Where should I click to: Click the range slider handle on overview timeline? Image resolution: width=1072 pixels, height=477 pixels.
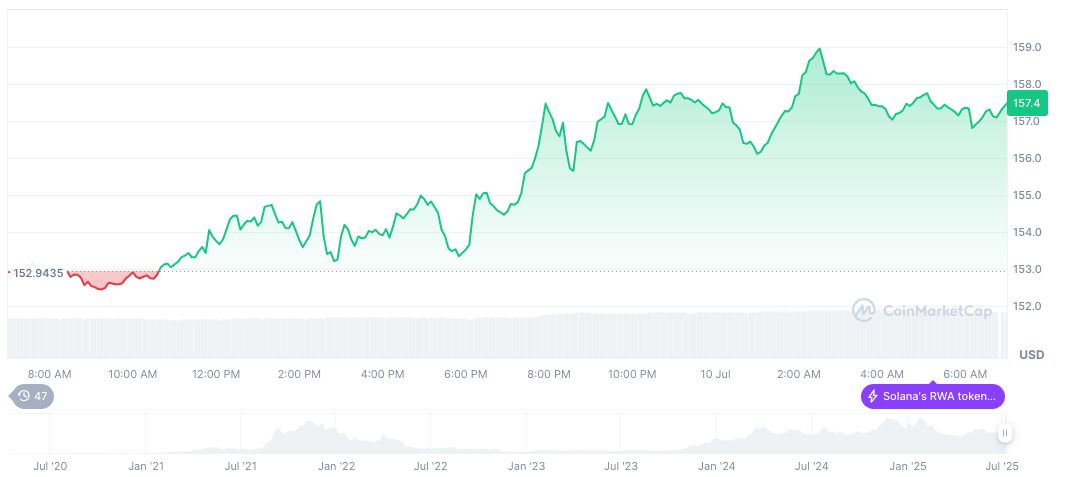pos(1004,433)
